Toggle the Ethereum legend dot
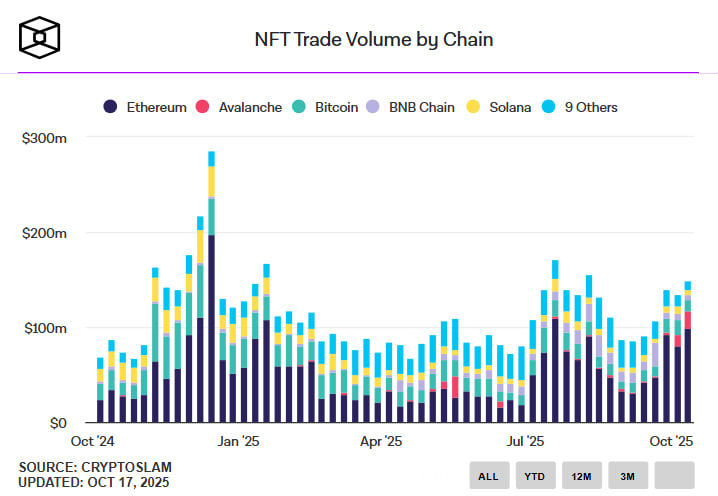Image resolution: width=718 pixels, height=496 pixels. pyautogui.click(x=109, y=107)
